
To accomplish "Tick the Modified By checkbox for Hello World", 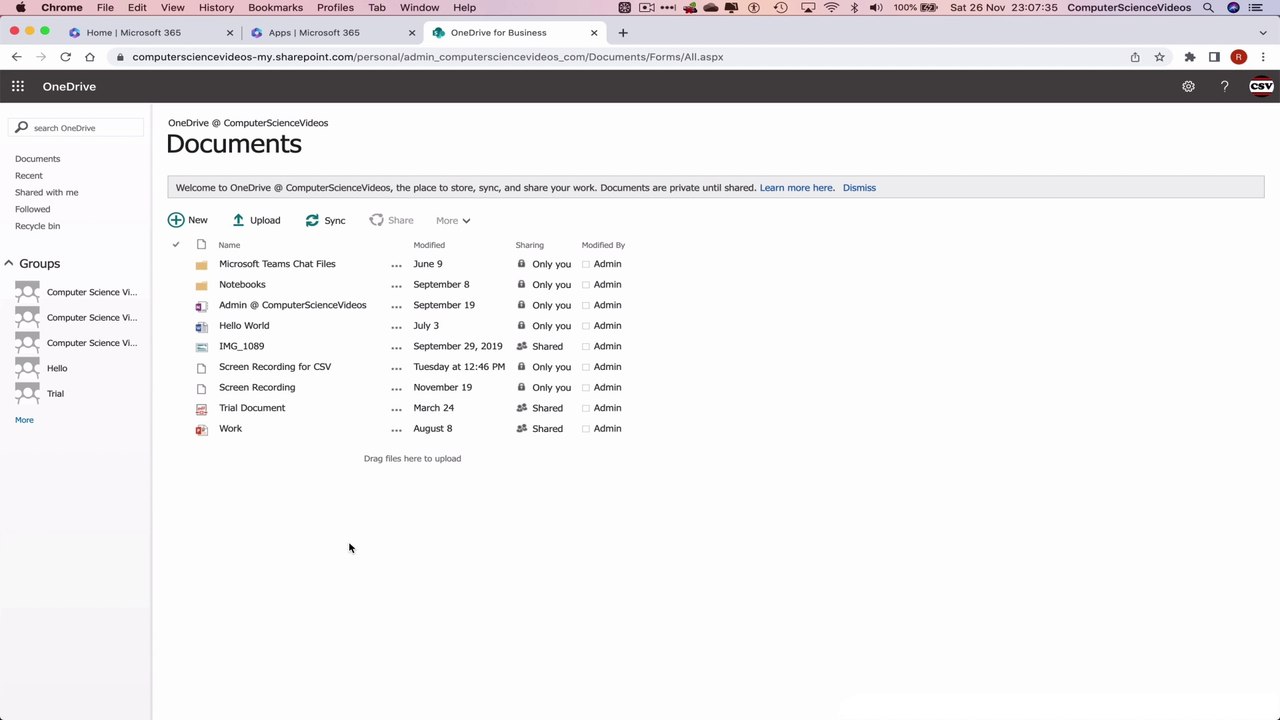I will [586, 326].
